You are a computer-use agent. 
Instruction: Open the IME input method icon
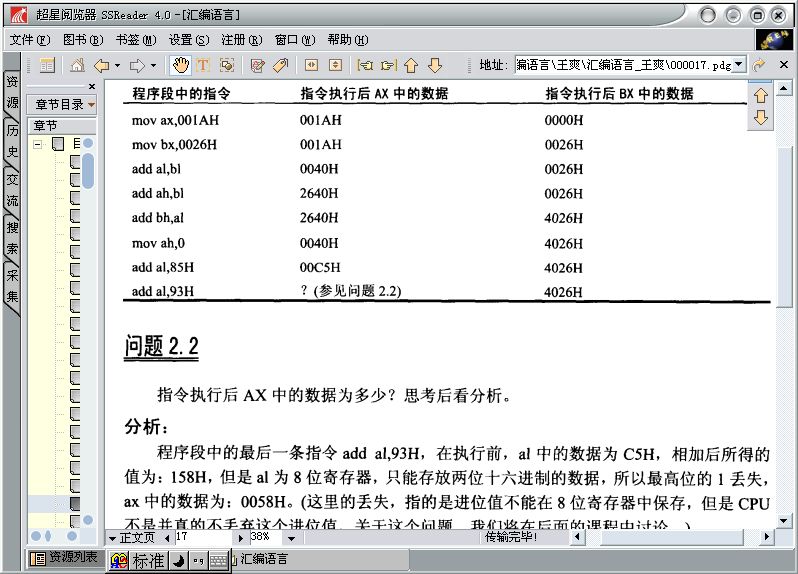point(119,561)
